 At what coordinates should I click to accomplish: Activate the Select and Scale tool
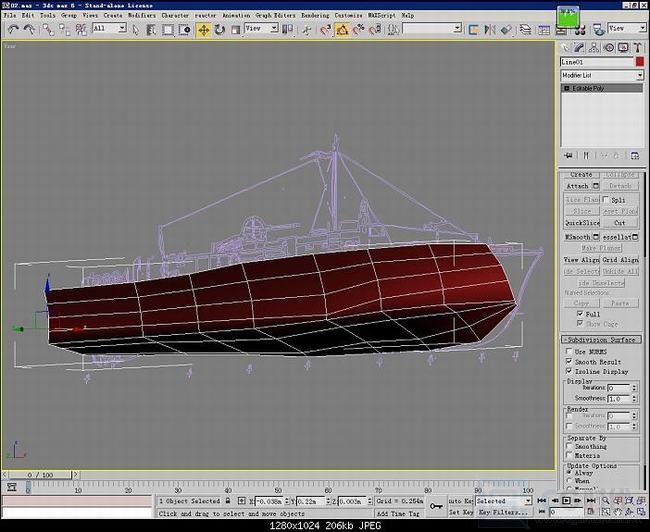click(x=235, y=29)
